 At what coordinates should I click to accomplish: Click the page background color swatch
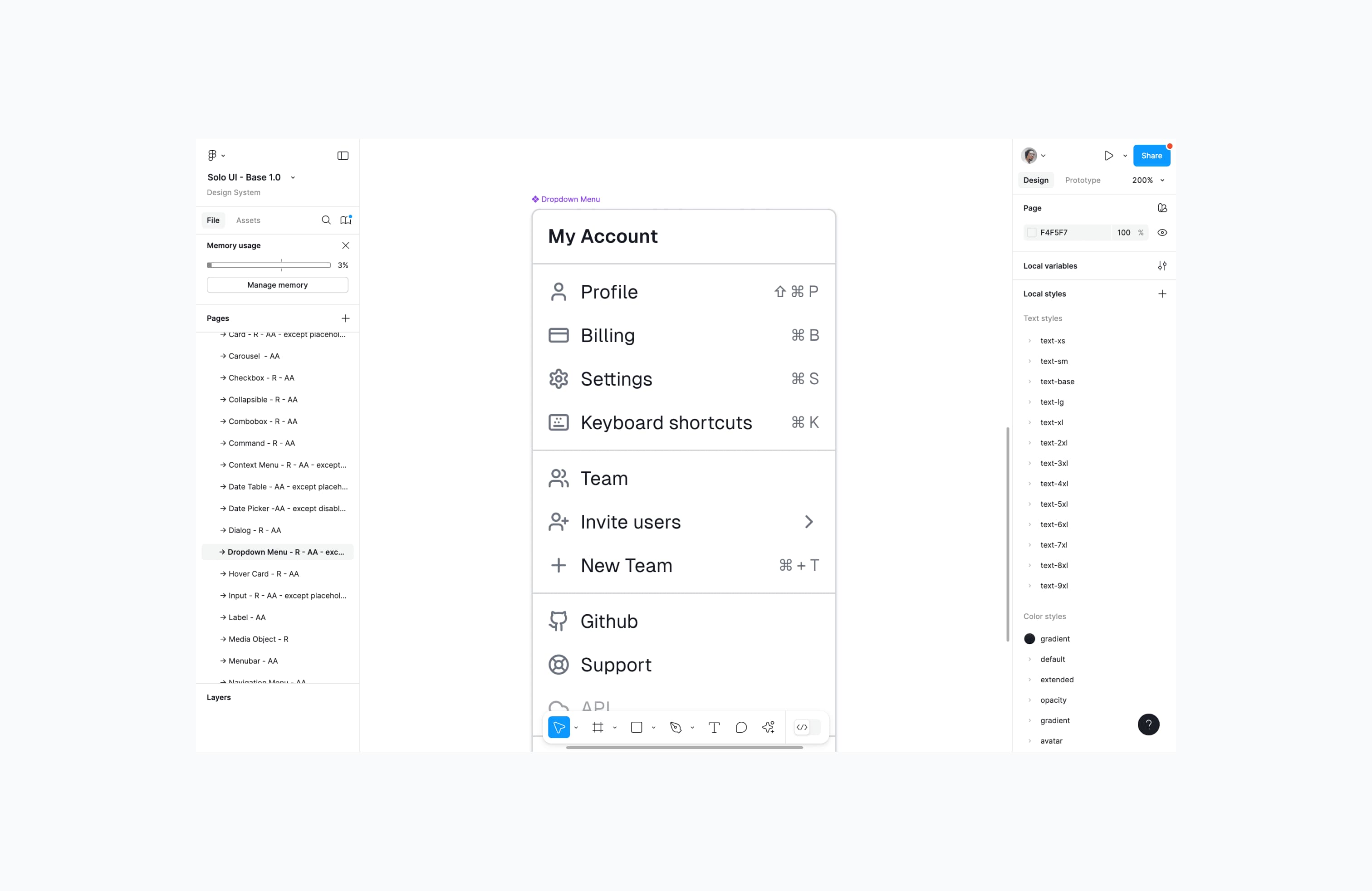click(1031, 233)
